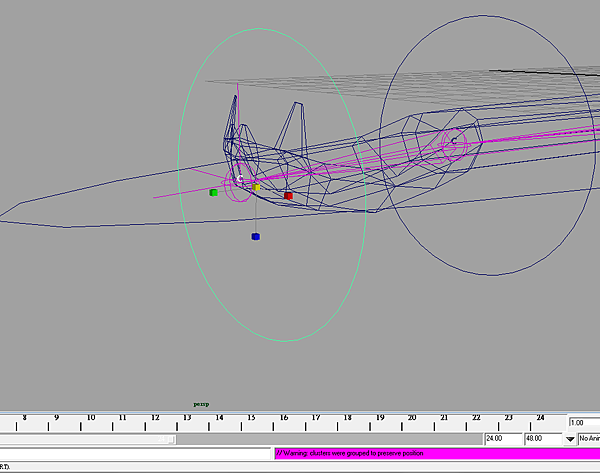This screenshot has width=600, height=473.
Task: Click the range slider end handle
Action: pyautogui.click(x=172, y=439)
